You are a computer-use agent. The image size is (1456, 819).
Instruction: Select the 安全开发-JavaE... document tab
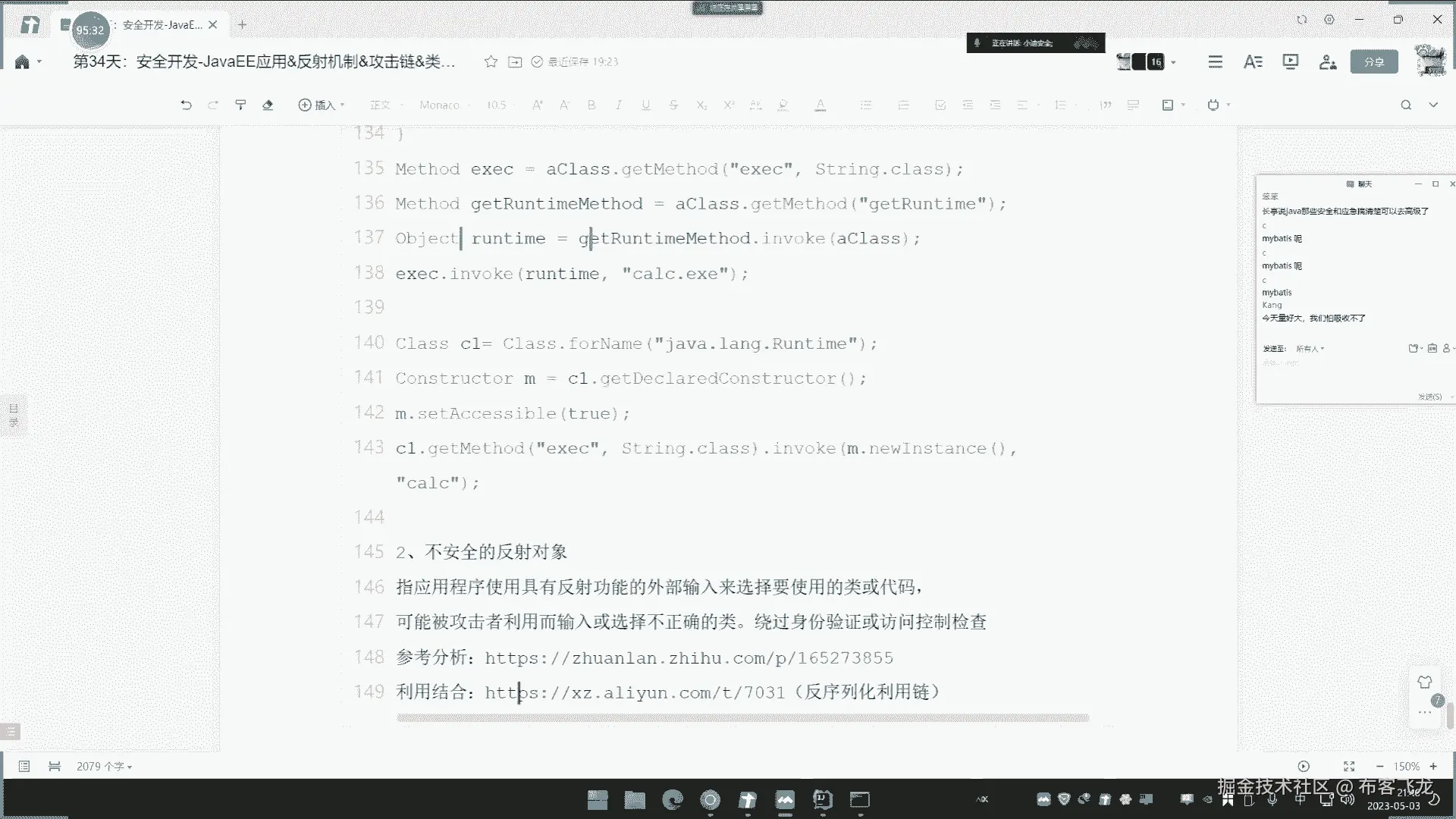(162, 25)
